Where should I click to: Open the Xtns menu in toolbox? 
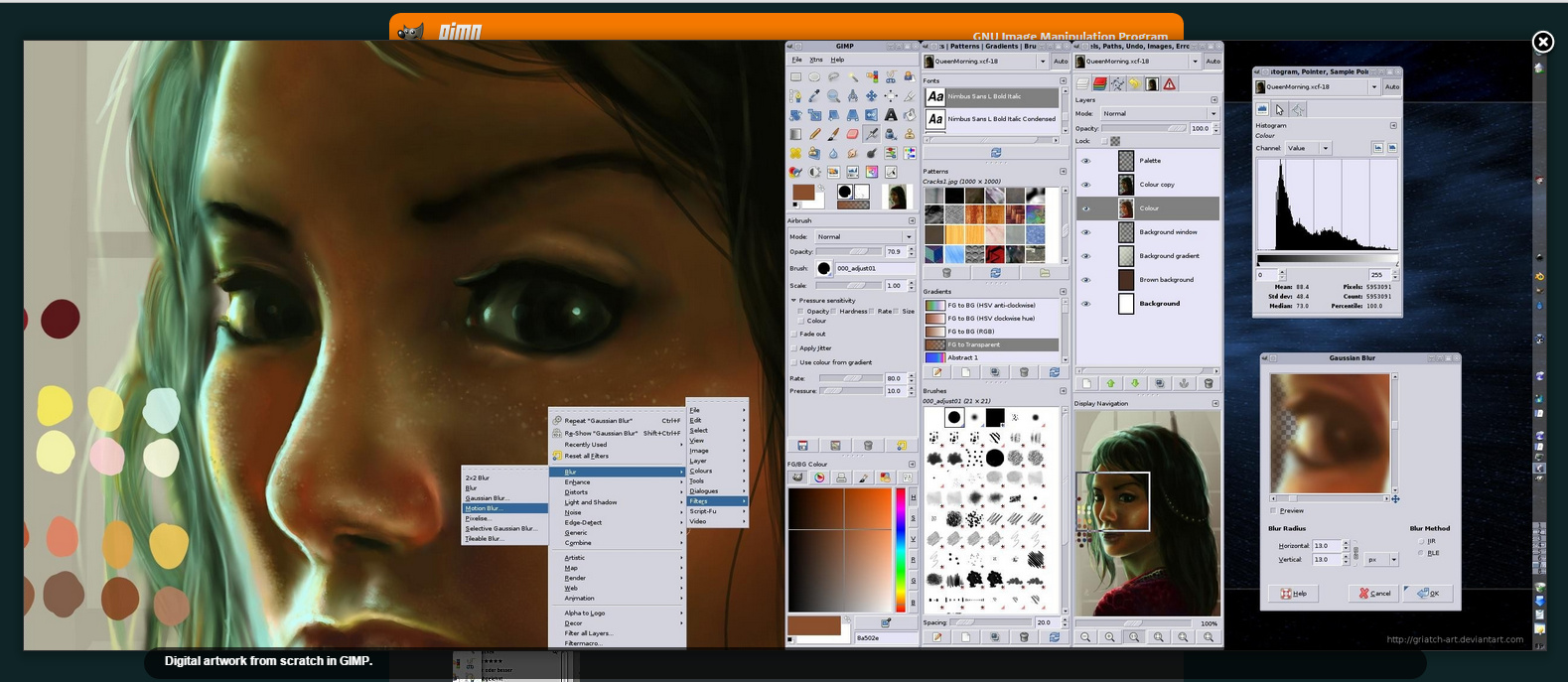click(x=815, y=60)
